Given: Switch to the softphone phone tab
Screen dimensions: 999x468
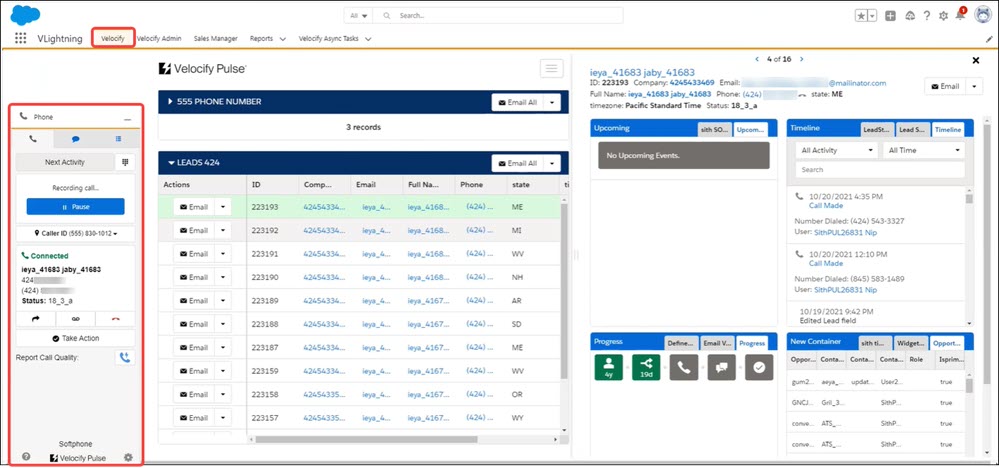Looking at the screenshot, I should click(33, 138).
